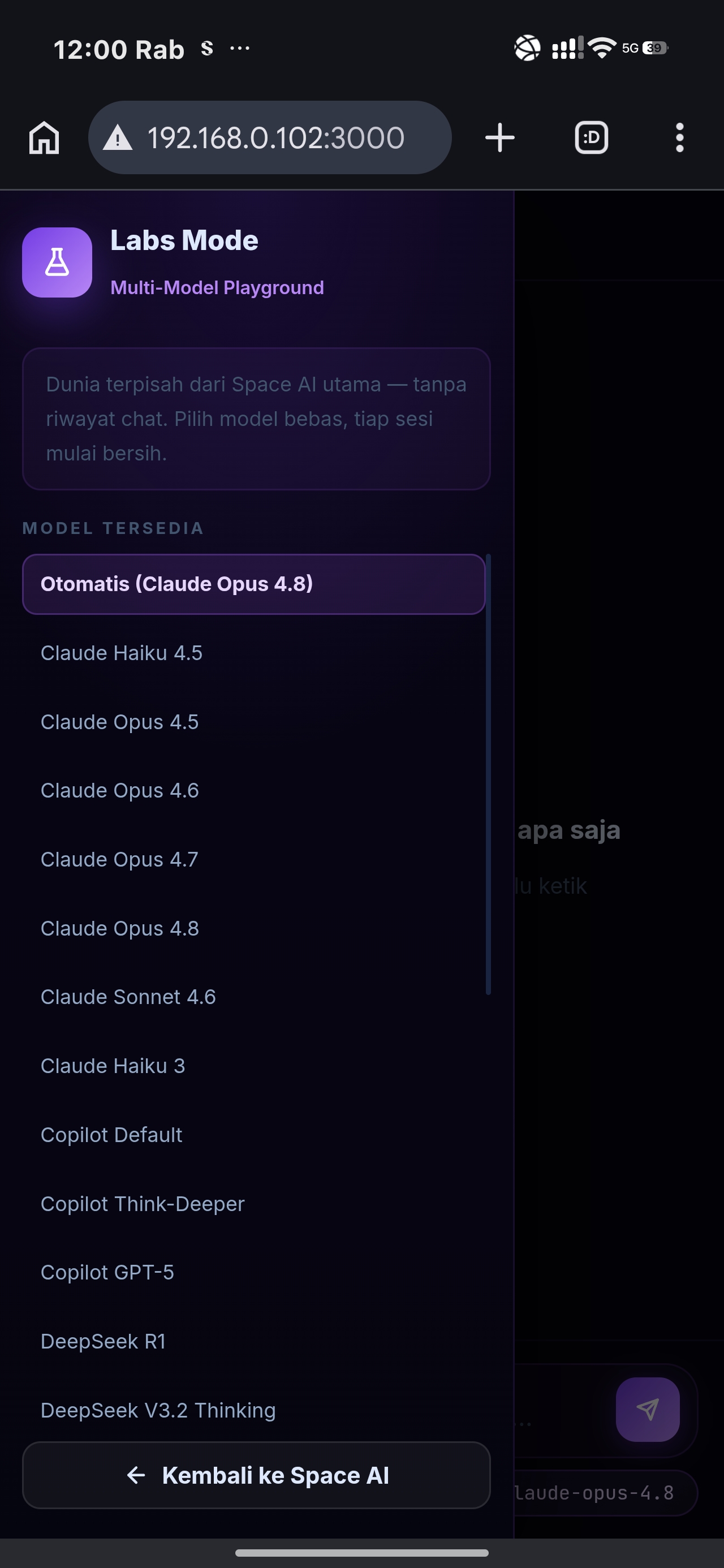Open the browser three-dot menu
The image size is (724, 1568).
679,137
